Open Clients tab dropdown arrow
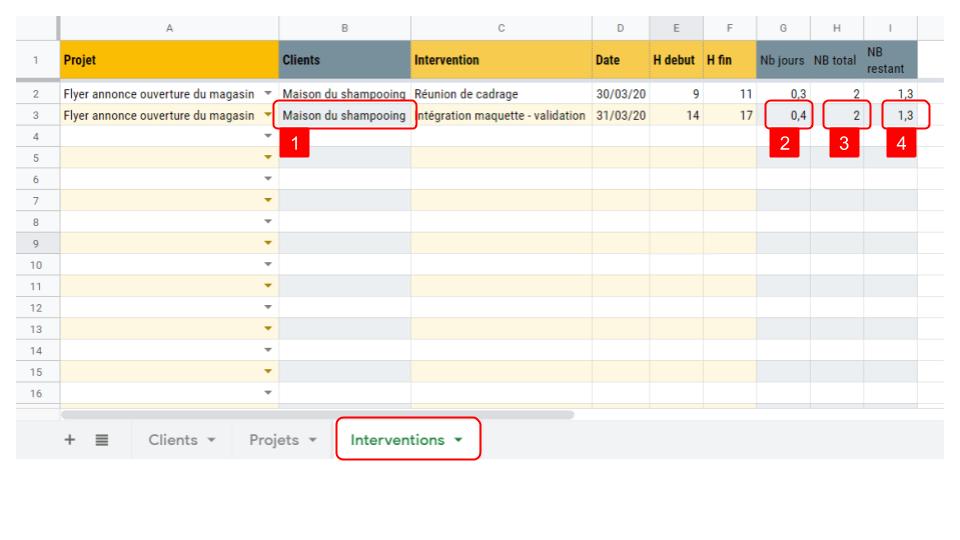This screenshot has width=960, height=540. click(x=211, y=440)
